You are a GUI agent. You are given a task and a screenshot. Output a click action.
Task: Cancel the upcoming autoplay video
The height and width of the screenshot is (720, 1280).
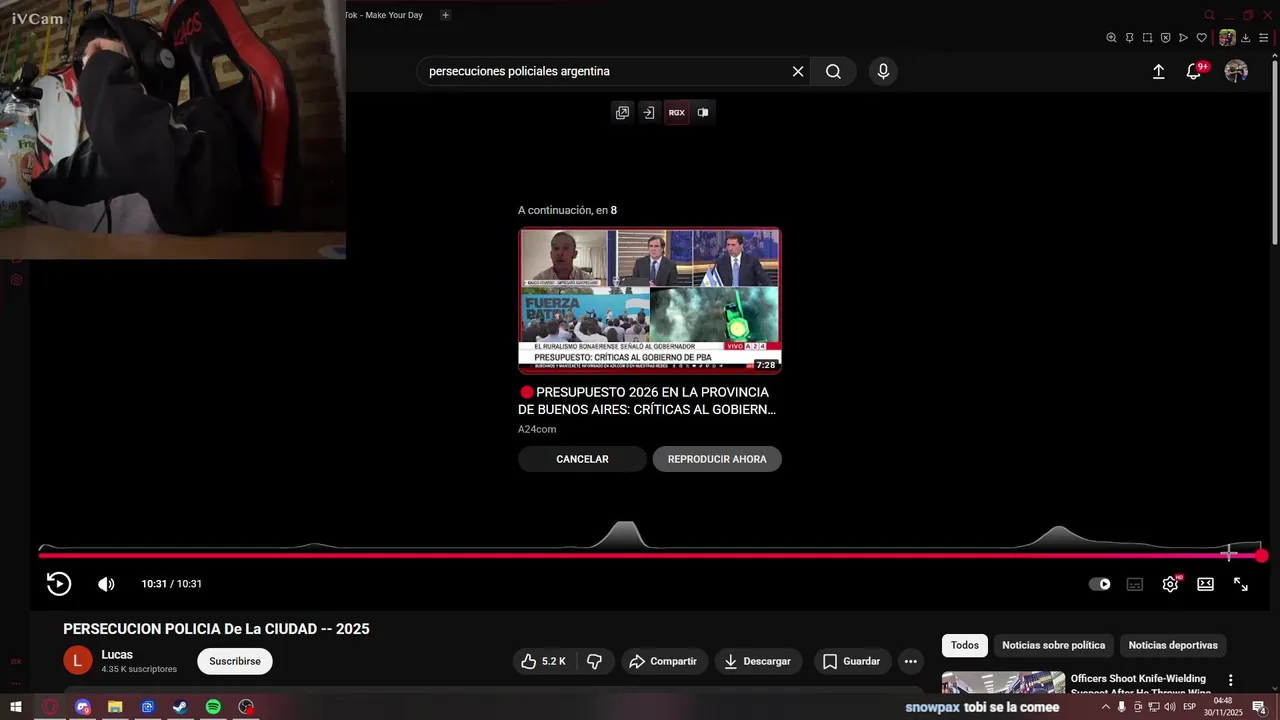[x=582, y=459]
